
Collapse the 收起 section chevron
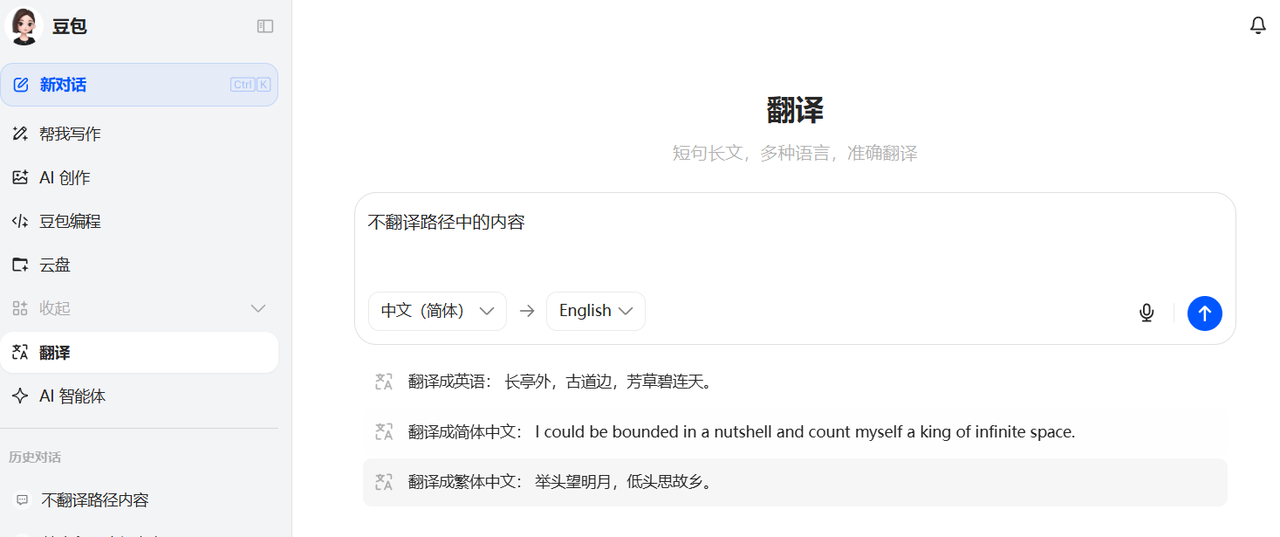[x=258, y=308]
